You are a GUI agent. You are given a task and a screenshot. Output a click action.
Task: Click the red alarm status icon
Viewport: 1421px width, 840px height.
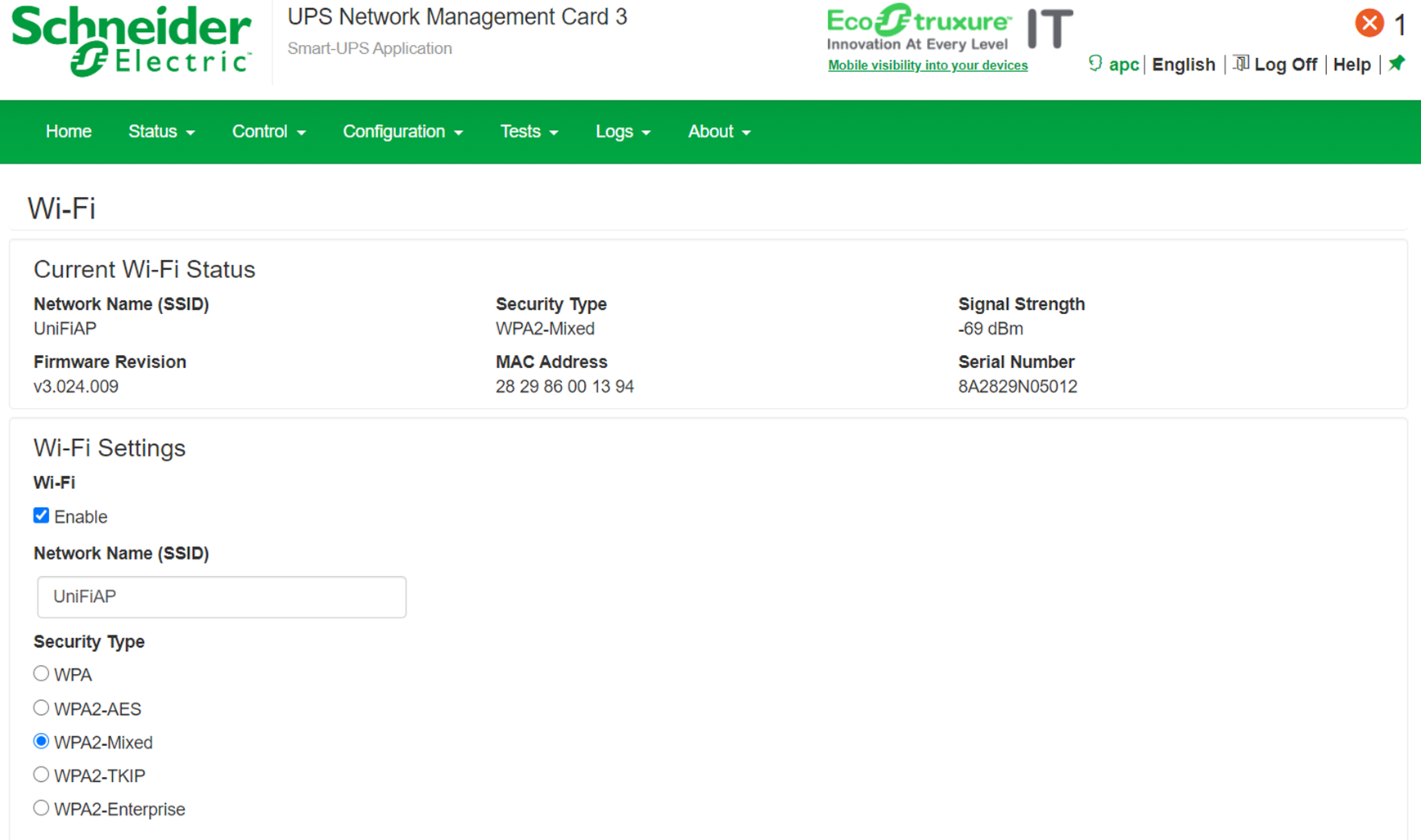pos(1369,23)
